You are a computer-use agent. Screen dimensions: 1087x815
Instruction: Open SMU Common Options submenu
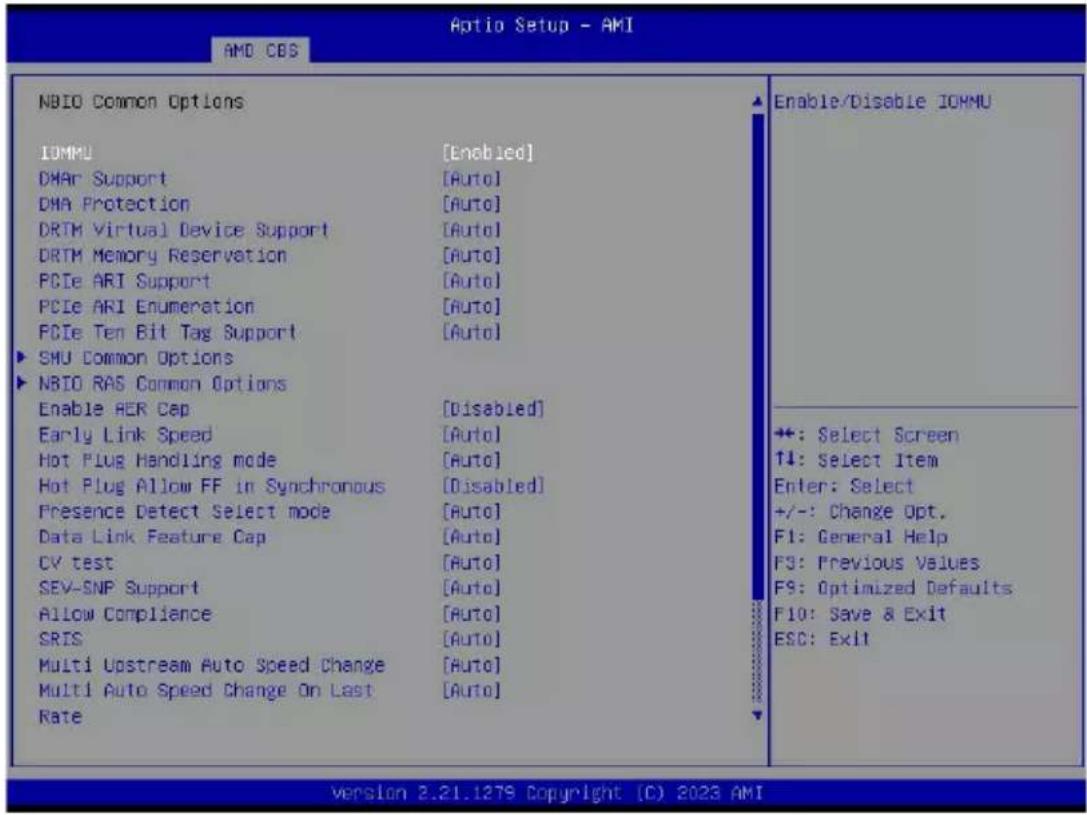point(136,358)
